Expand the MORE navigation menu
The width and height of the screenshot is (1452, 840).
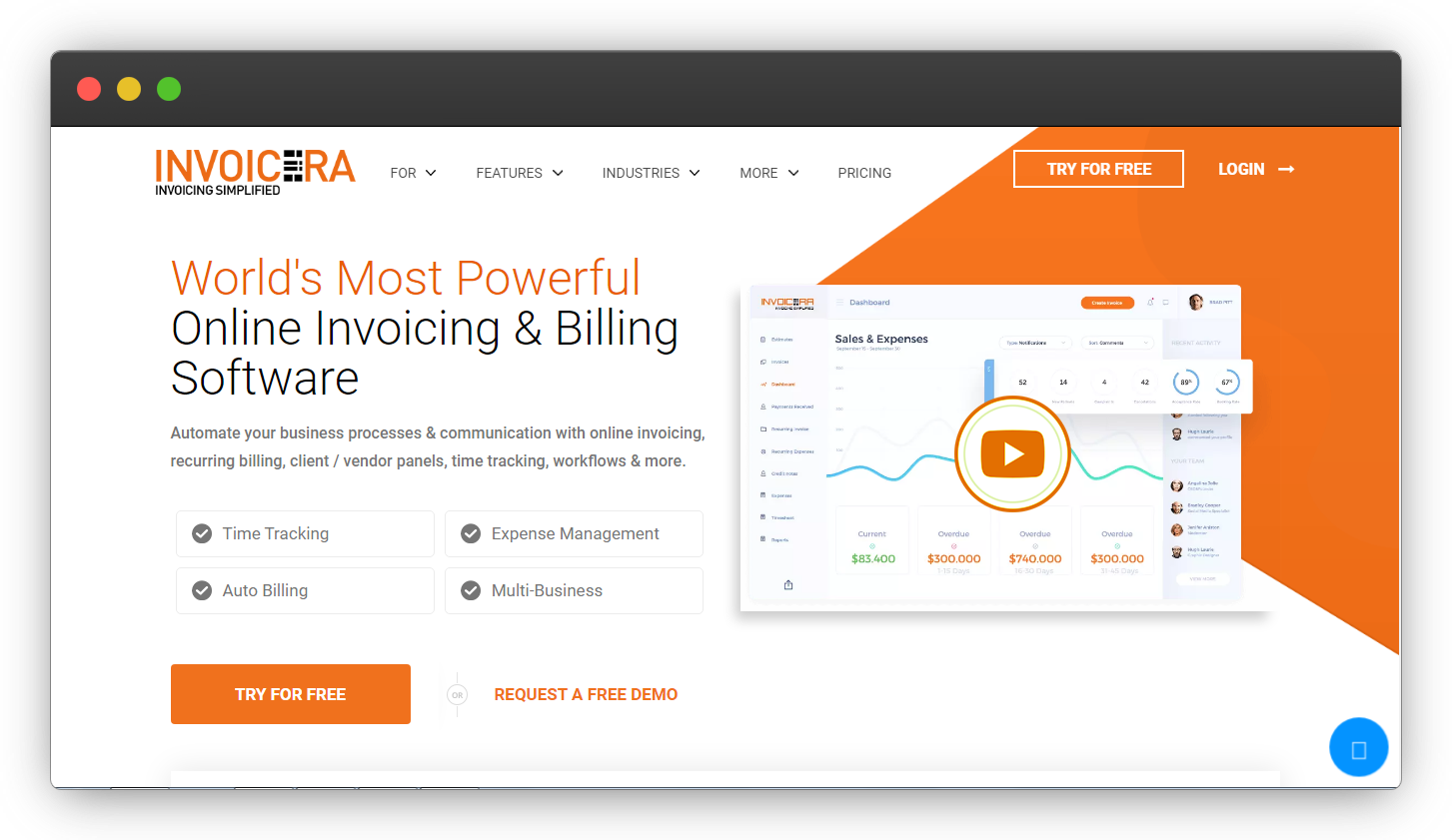coord(769,173)
